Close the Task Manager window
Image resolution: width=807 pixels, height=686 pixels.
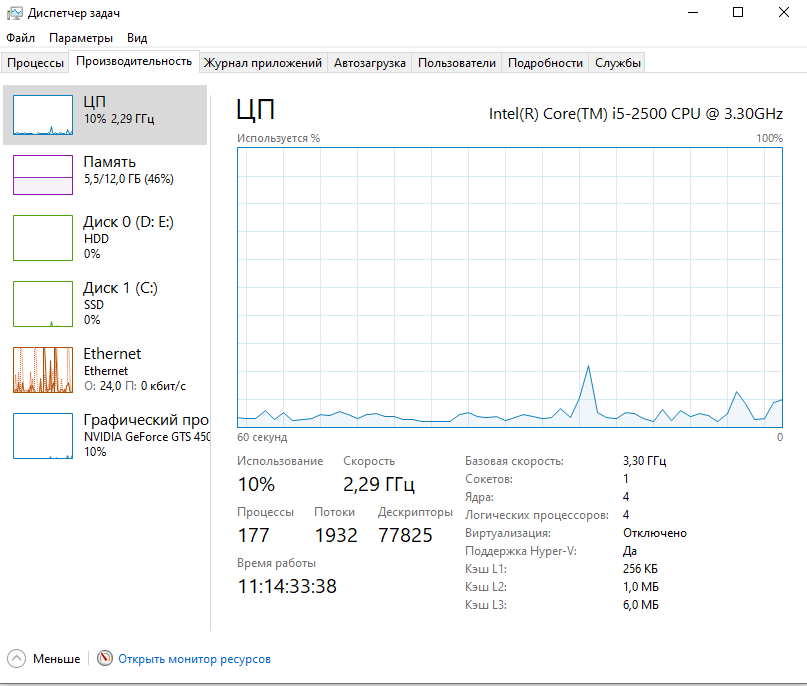(783, 12)
